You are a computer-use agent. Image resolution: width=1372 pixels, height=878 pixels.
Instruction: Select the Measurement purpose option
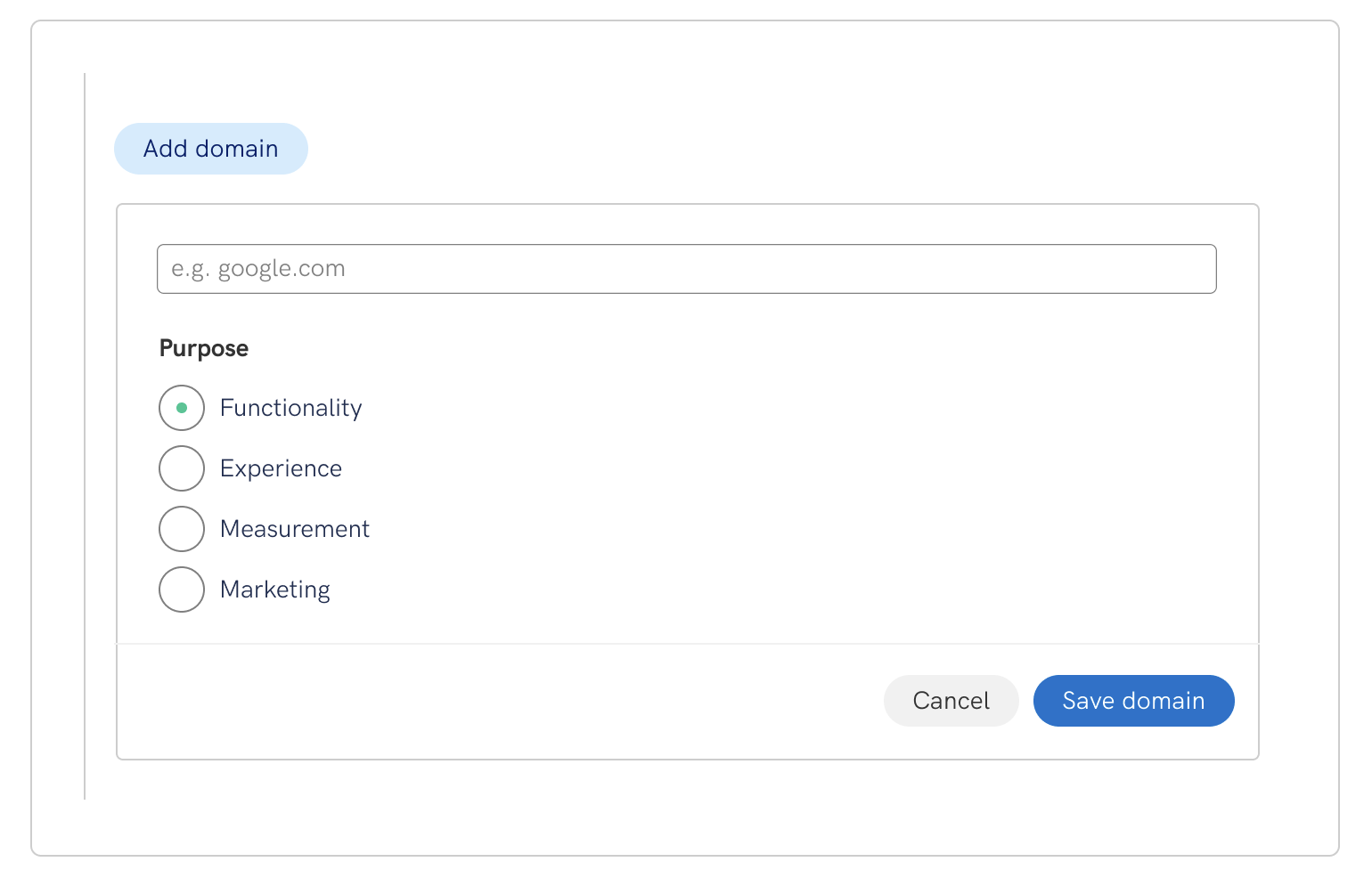click(x=181, y=528)
